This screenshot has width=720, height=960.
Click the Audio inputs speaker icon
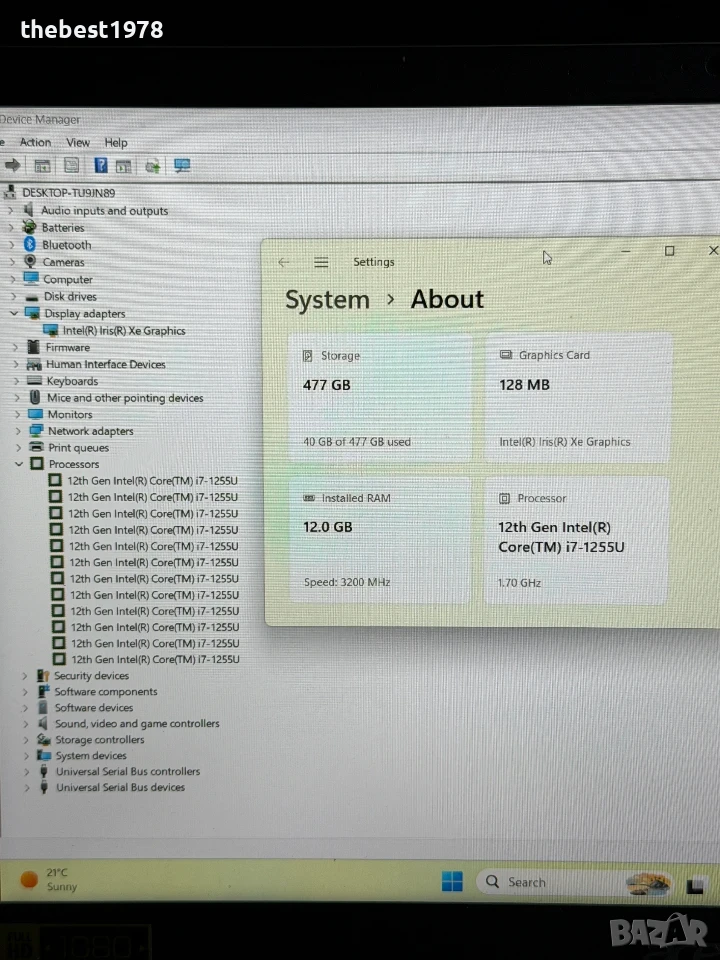click(x=28, y=210)
